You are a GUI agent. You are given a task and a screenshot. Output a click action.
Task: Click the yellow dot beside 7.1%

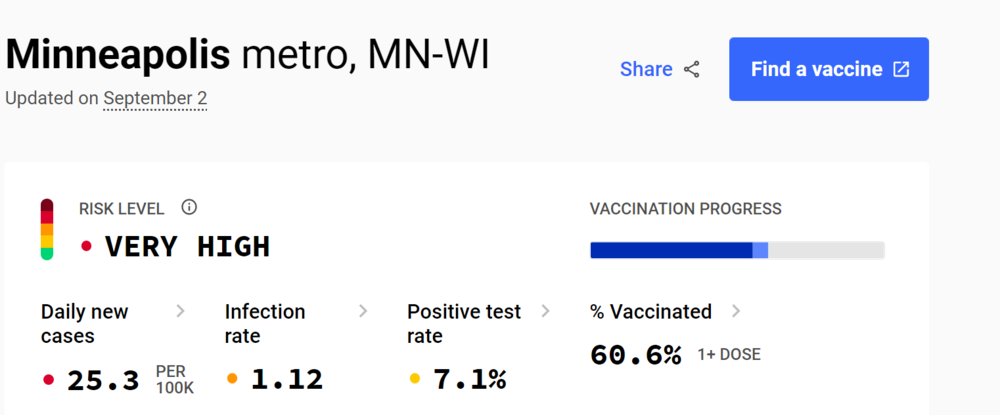(415, 379)
